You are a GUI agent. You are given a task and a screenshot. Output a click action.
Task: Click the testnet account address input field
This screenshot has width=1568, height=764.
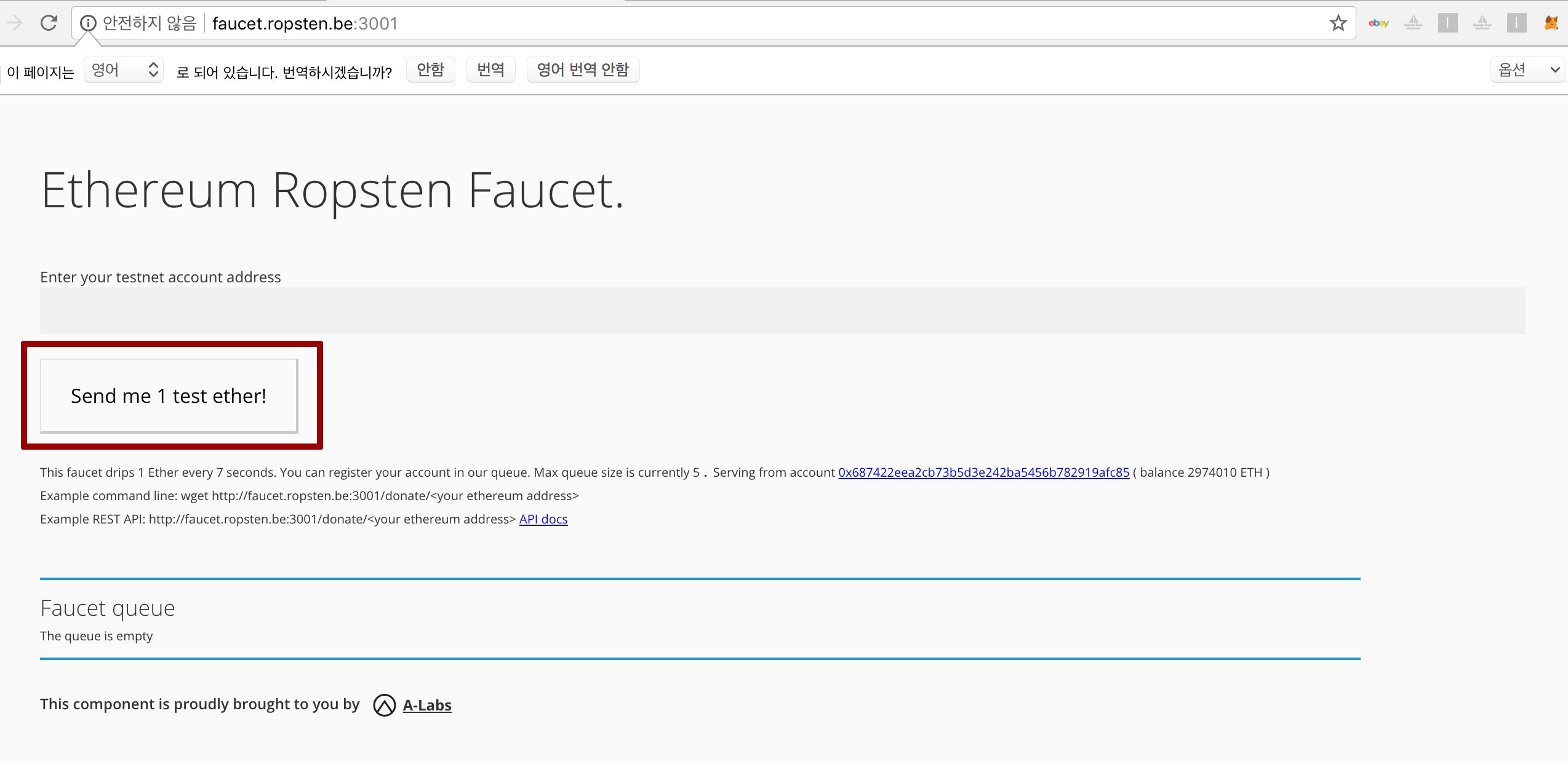point(782,311)
